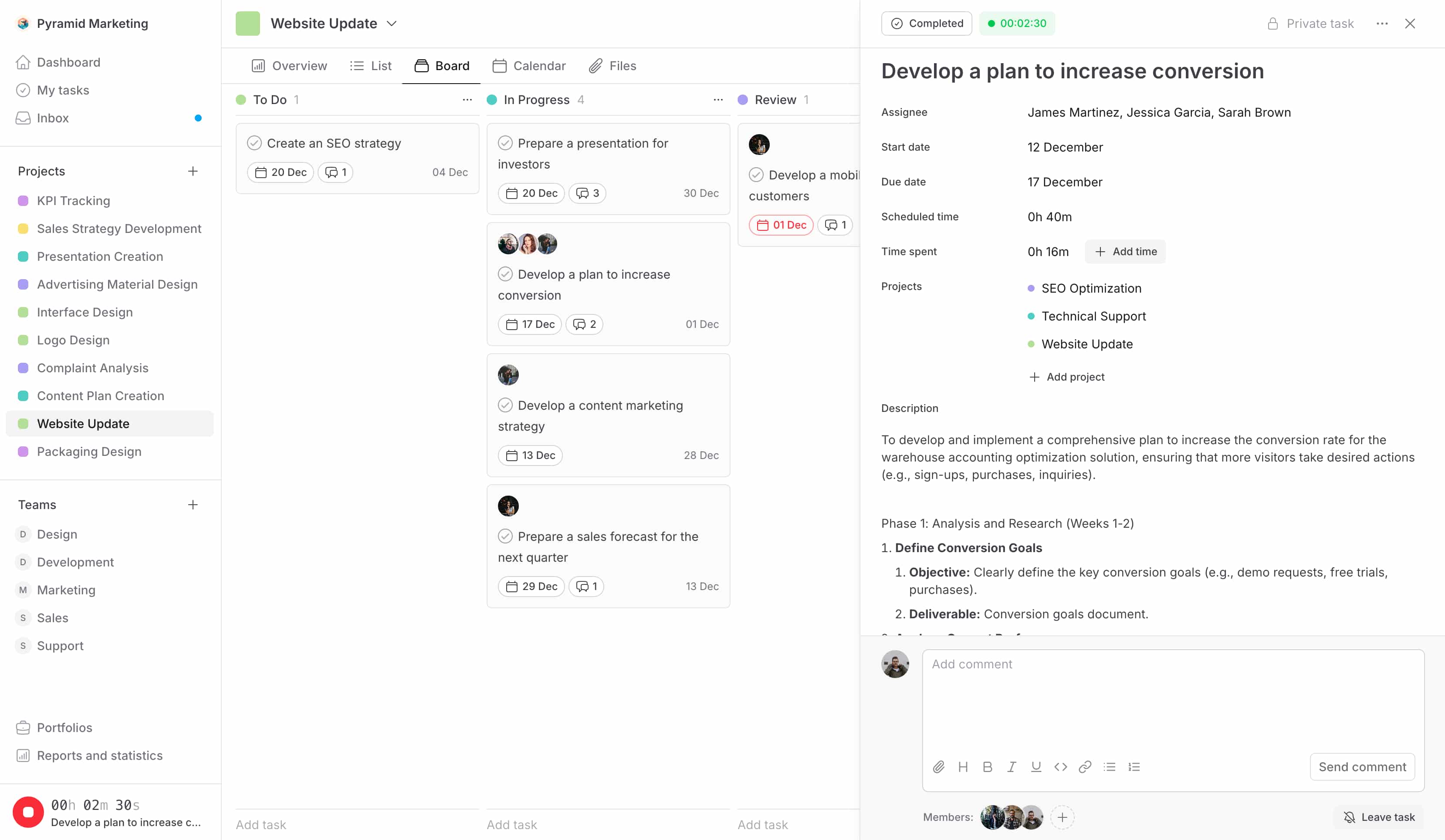
Task: Open Reports and statistics
Action: point(99,755)
